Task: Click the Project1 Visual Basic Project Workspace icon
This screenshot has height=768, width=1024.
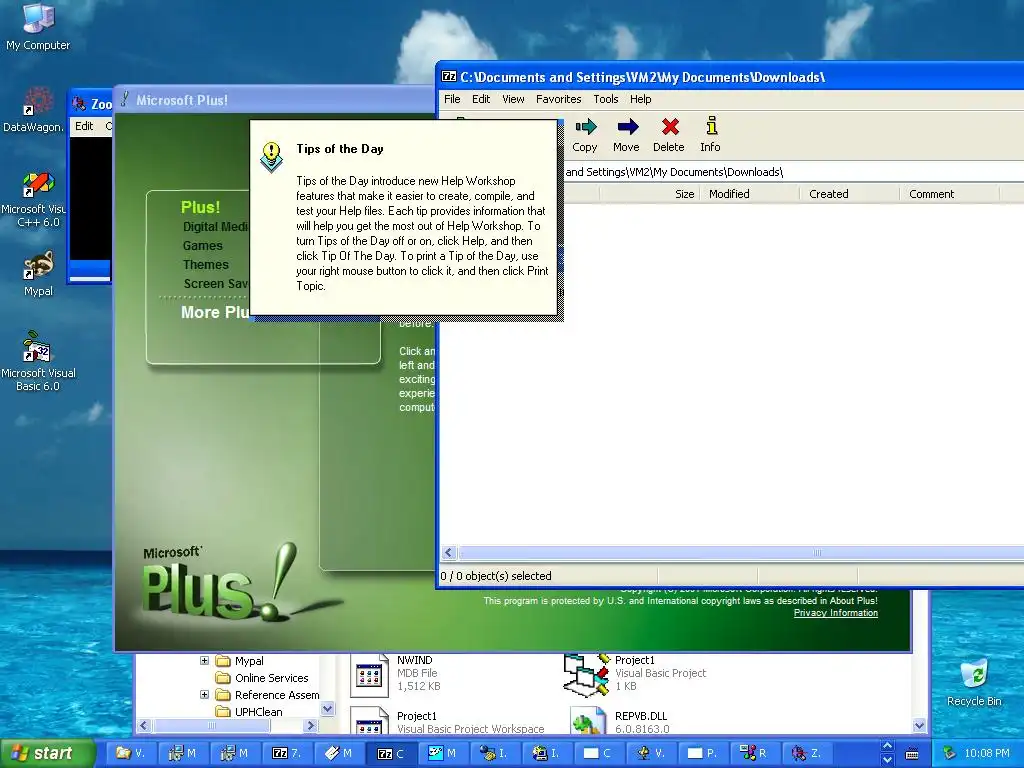Action: (369, 721)
